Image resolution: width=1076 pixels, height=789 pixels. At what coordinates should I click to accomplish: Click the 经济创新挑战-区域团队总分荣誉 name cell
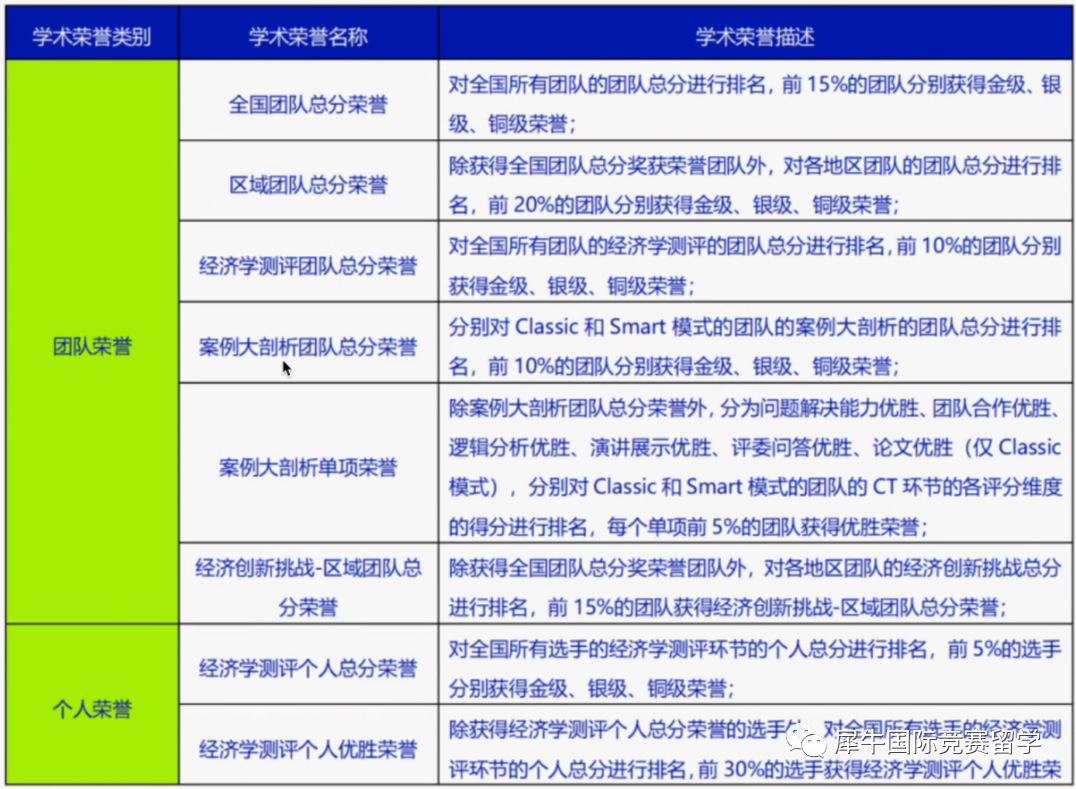[308, 587]
